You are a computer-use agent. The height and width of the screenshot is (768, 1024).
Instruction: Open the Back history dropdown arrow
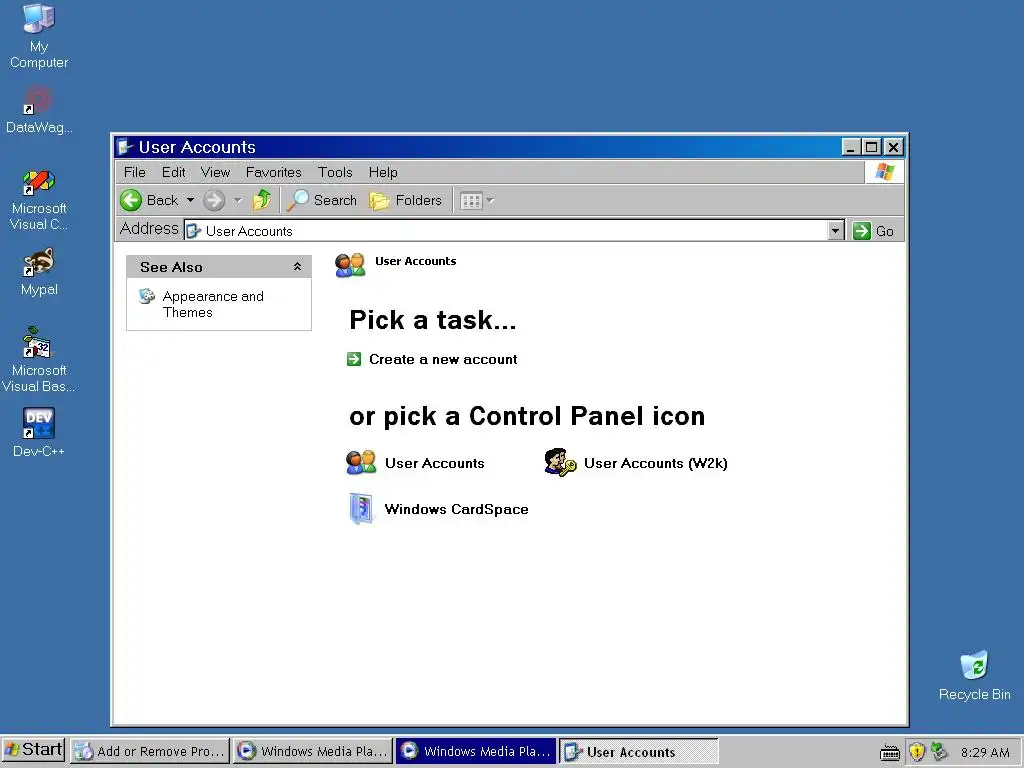coord(191,200)
